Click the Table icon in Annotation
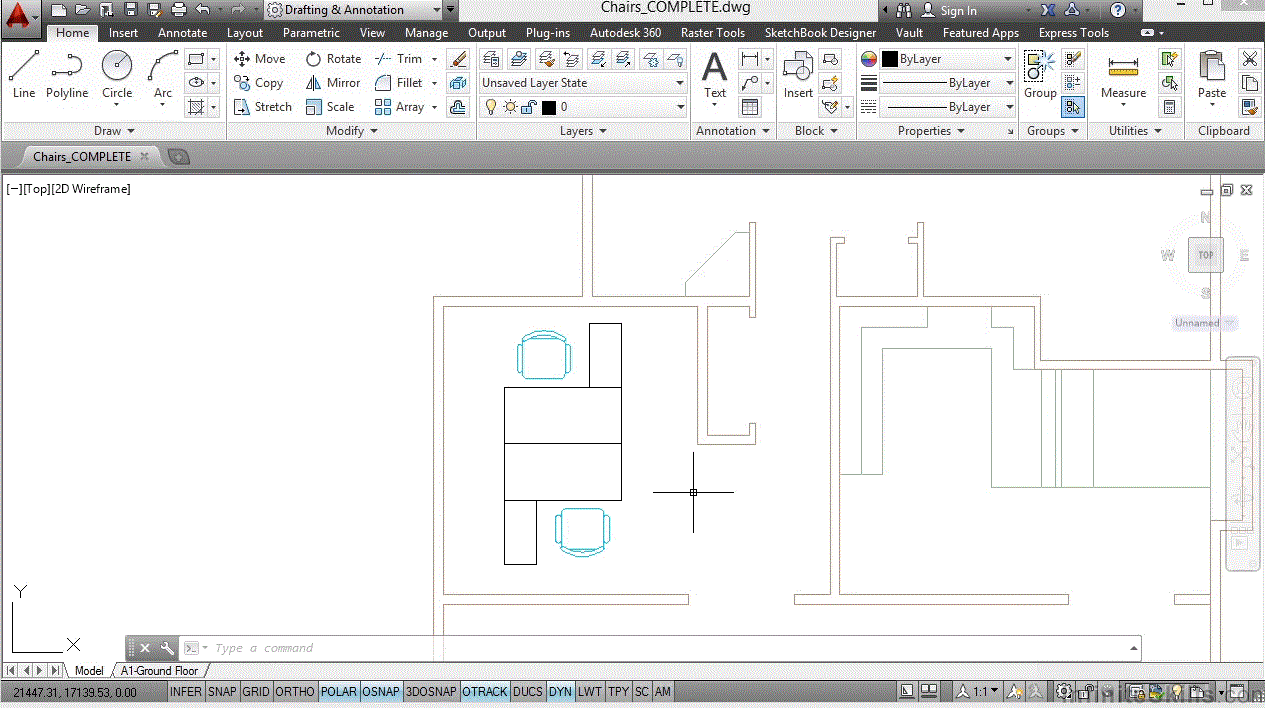The width and height of the screenshot is (1265, 708). coord(750,107)
